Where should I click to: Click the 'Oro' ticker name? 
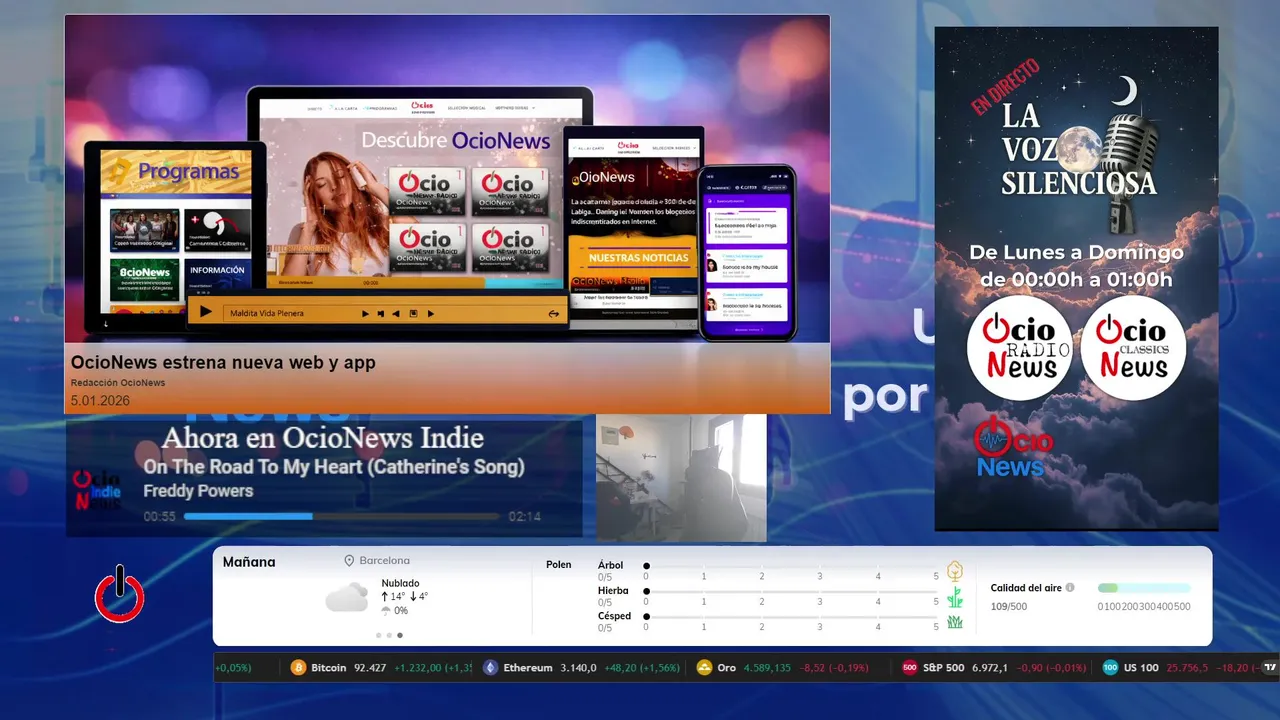pos(727,668)
